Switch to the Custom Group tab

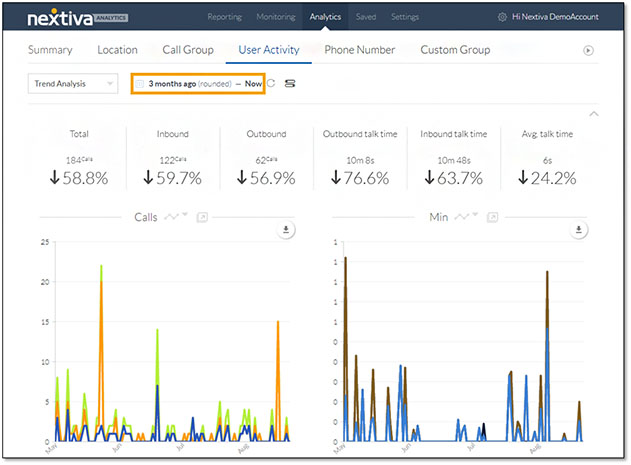[x=455, y=50]
